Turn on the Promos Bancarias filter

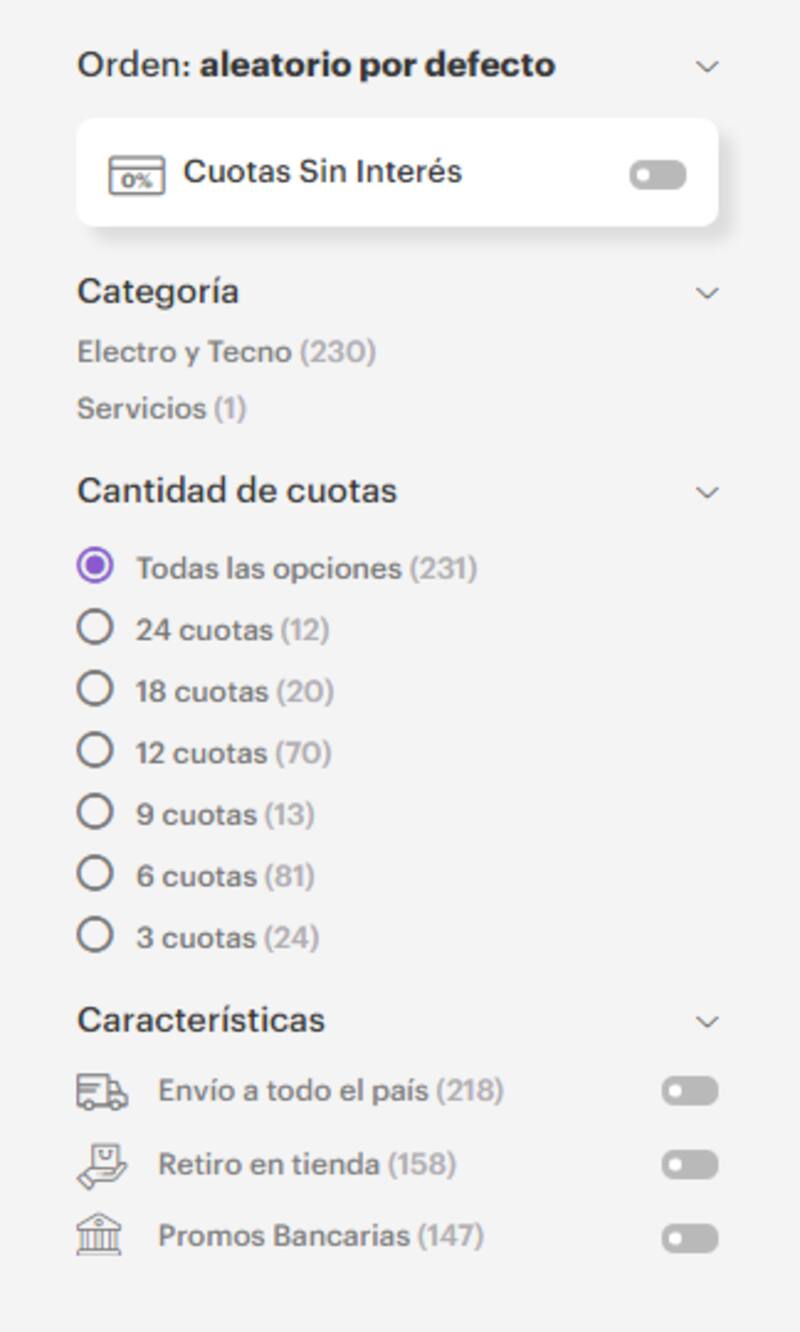tap(688, 1235)
